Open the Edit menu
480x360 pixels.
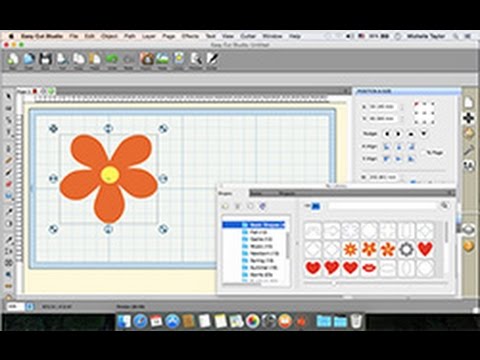click(89, 36)
